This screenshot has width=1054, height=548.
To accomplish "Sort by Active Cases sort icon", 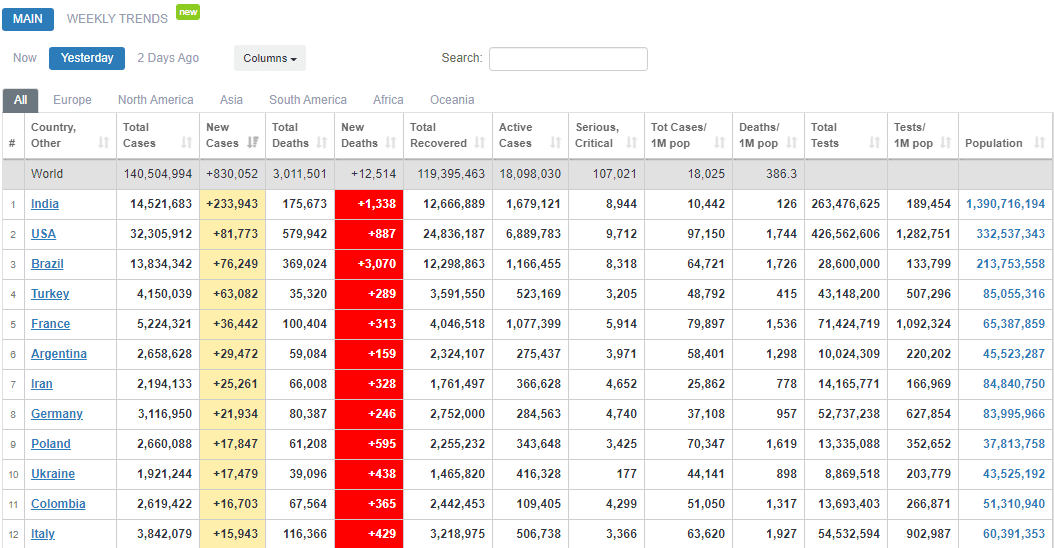I will coord(556,143).
